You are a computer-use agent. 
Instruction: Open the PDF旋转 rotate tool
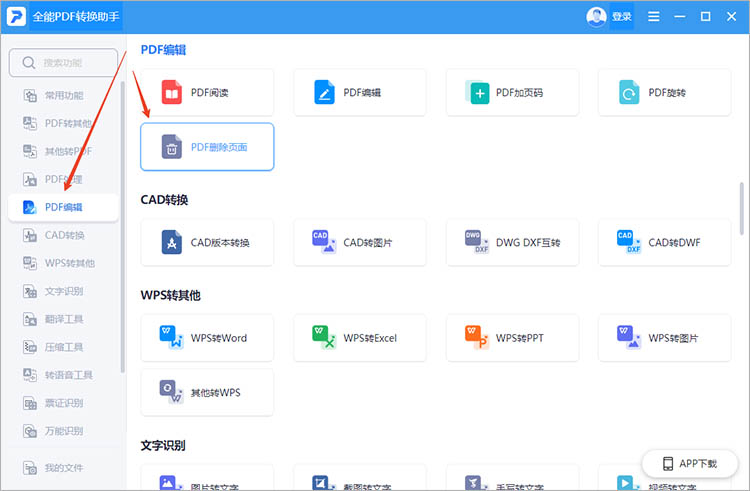(x=665, y=92)
